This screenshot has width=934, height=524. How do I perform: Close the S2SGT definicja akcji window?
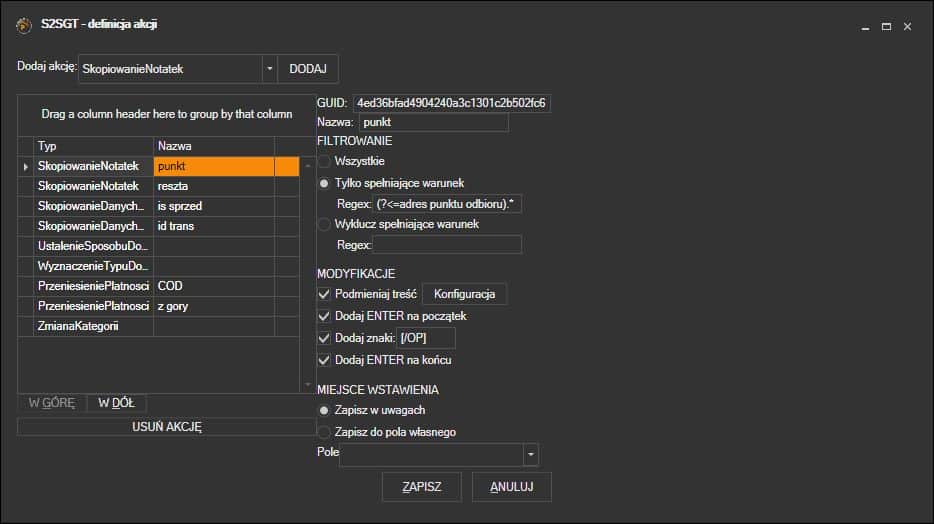pos(907,27)
